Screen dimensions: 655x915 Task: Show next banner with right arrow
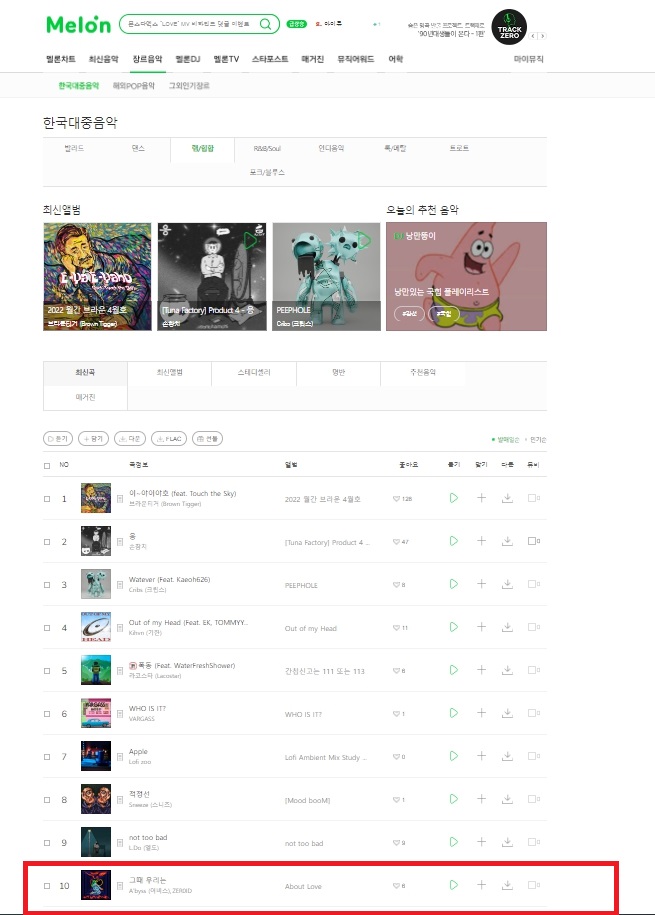[542, 36]
